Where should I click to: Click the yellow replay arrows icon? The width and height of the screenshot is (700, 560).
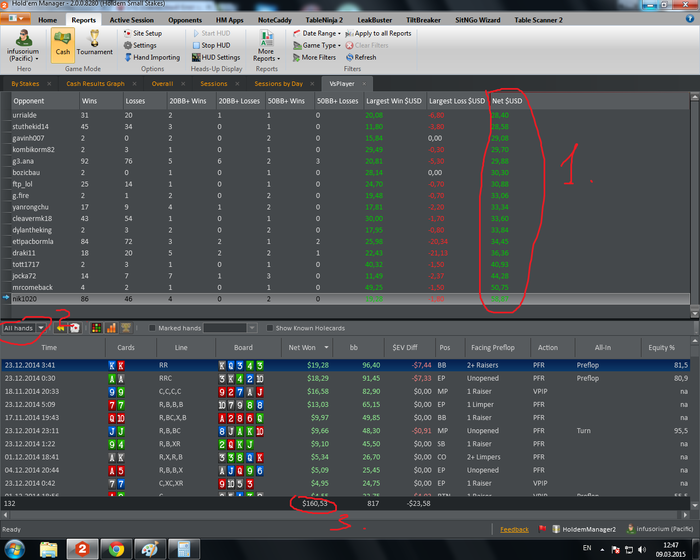[60, 328]
